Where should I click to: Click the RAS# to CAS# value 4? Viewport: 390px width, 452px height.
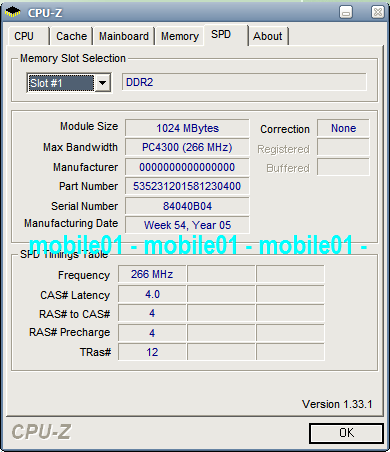(152, 313)
